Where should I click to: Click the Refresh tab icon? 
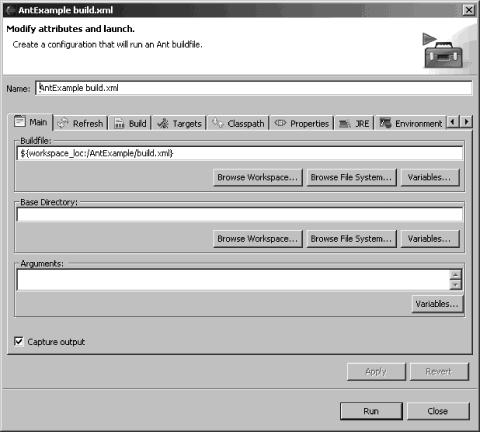pyautogui.click(x=63, y=123)
